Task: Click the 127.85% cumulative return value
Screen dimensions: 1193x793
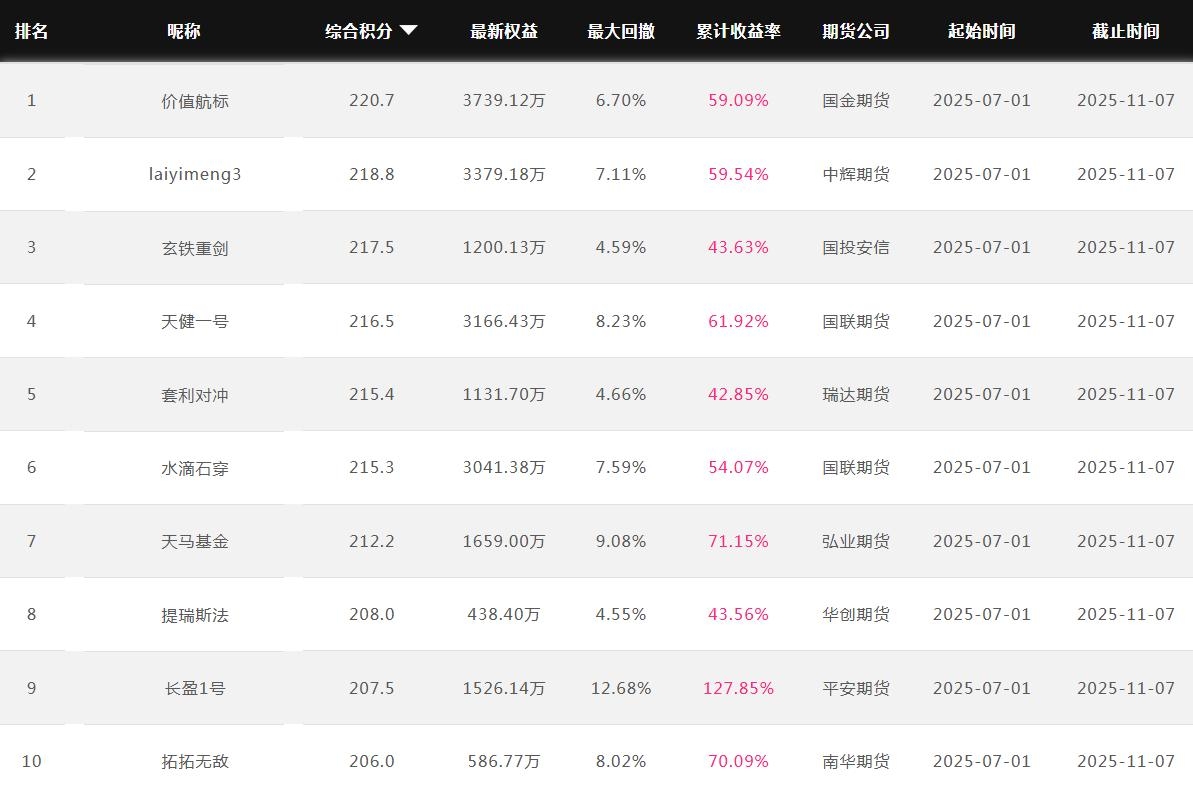Action: (738, 688)
